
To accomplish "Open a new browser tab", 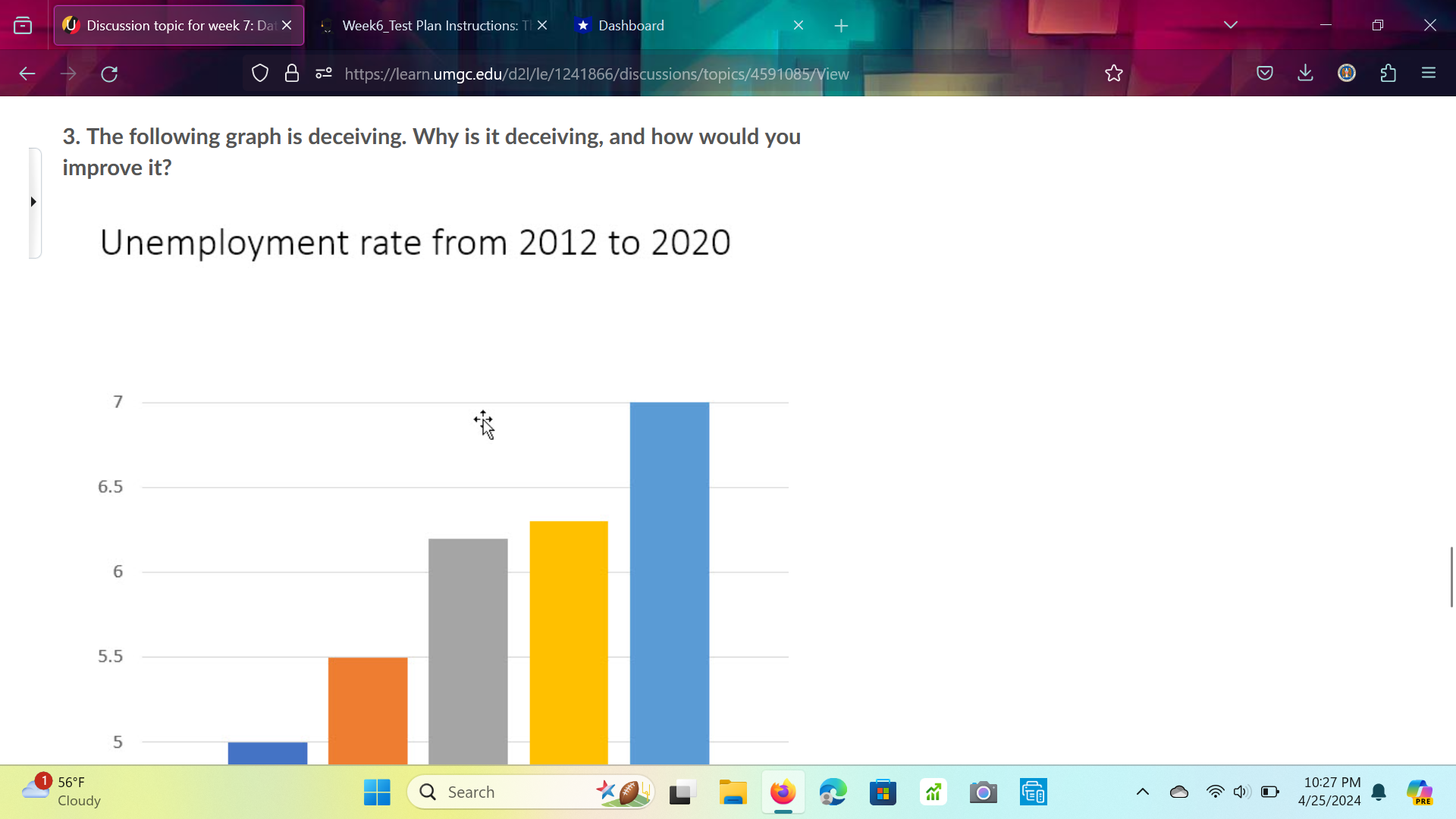I will 841,25.
